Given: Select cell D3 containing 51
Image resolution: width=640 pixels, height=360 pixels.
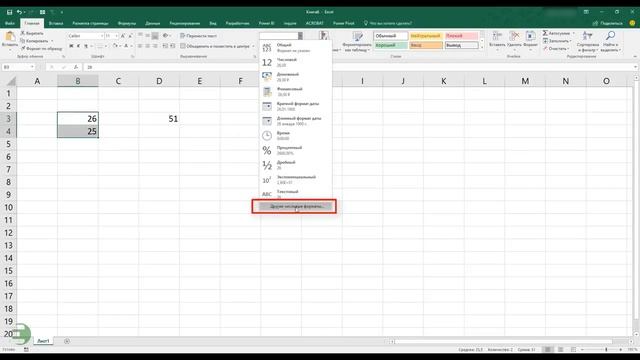Looking at the screenshot, I should [x=159, y=119].
